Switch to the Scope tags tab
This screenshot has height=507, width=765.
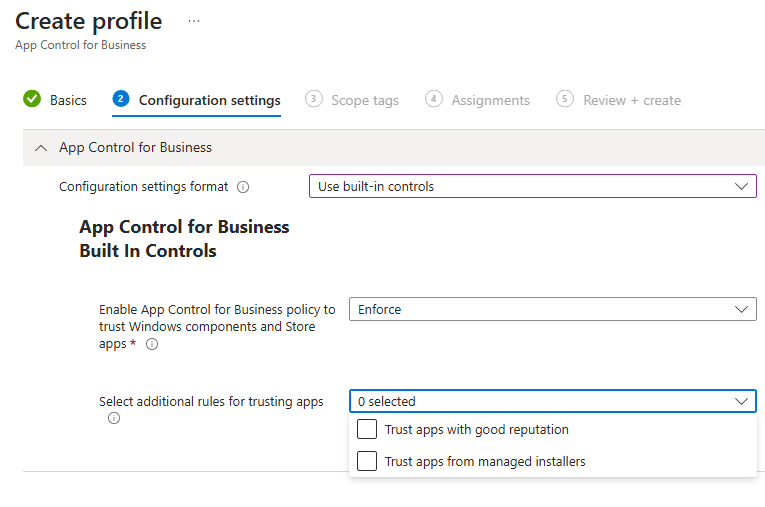(364, 100)
